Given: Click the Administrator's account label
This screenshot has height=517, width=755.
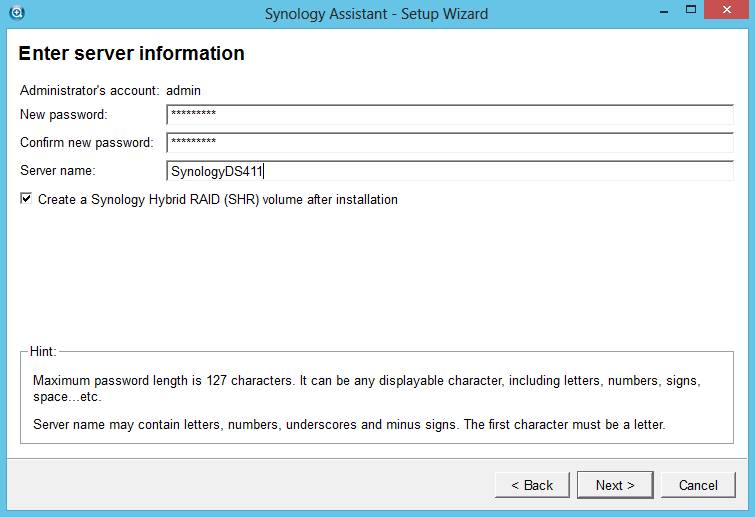Looking at the screenshot, I should point(89,90).
